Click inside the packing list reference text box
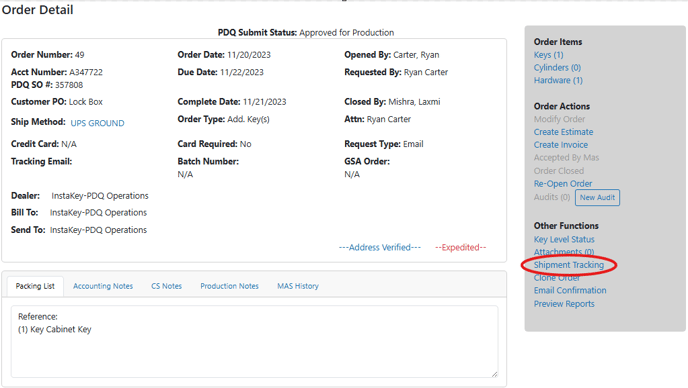The width and height of the screenshot is (688, 388). pos(254,341)
